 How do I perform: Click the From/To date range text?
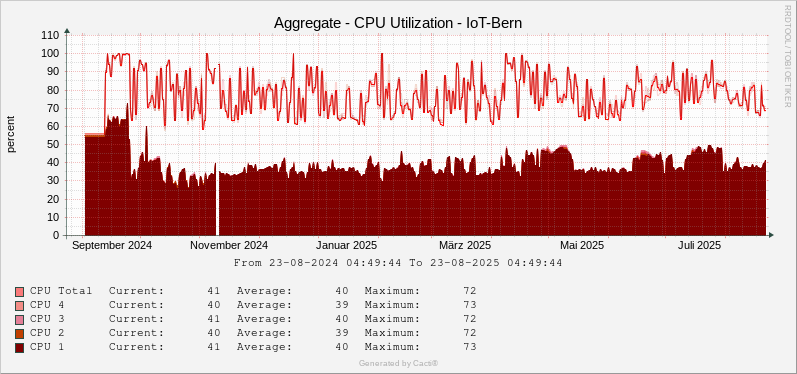[398, 263]
